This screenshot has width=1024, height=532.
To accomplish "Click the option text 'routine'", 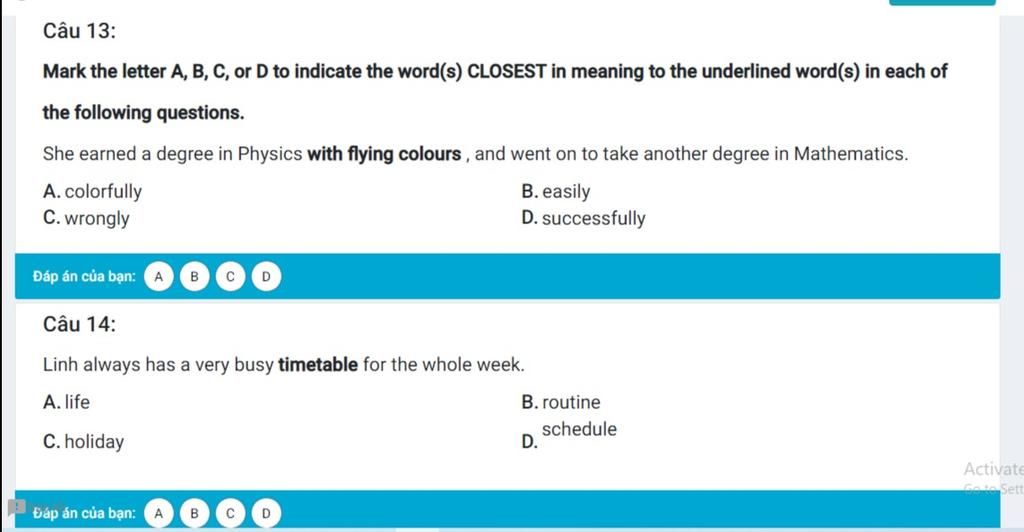I will point(571,402).
